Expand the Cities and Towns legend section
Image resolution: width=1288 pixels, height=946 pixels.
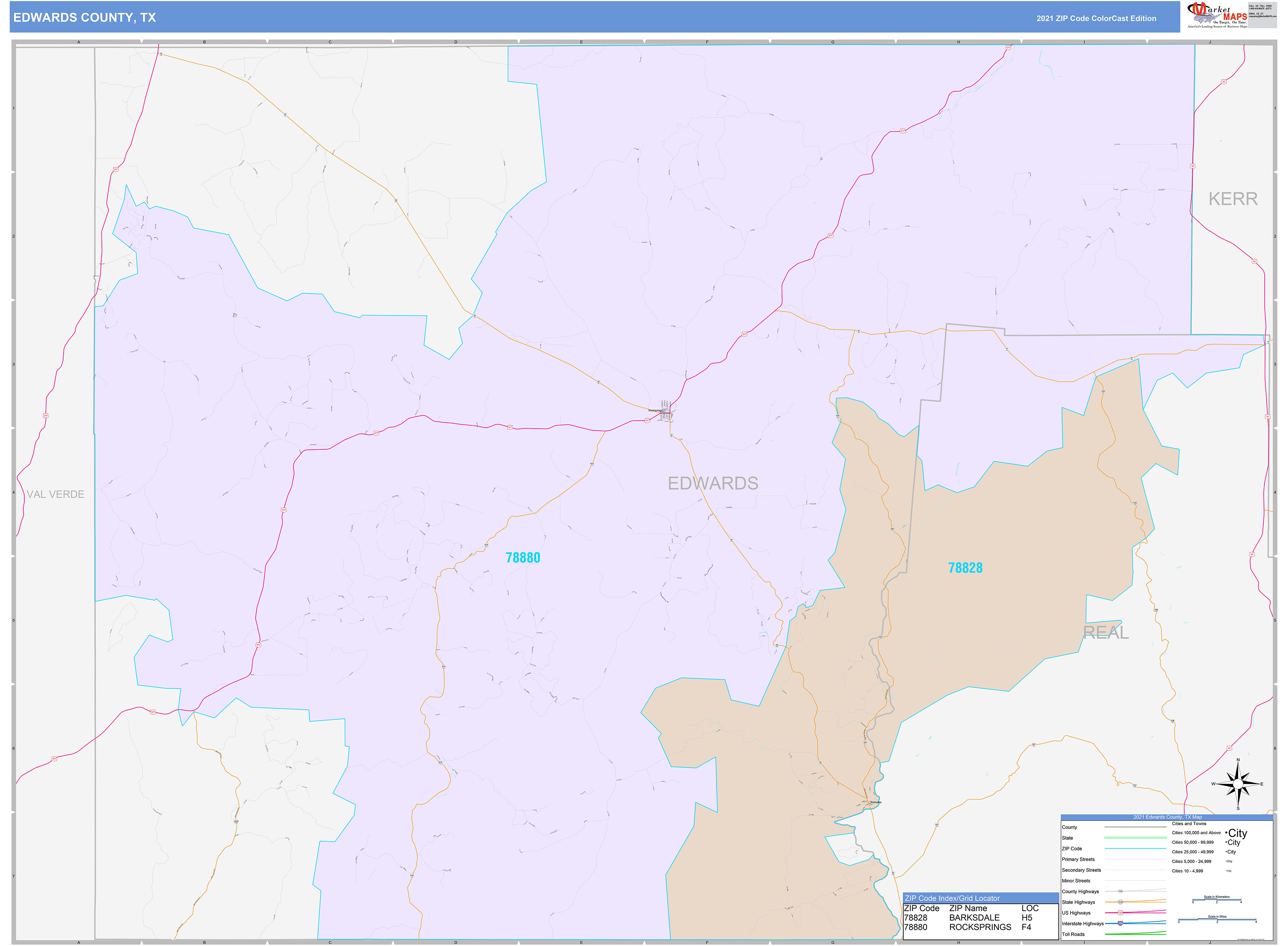point(1189,823)
